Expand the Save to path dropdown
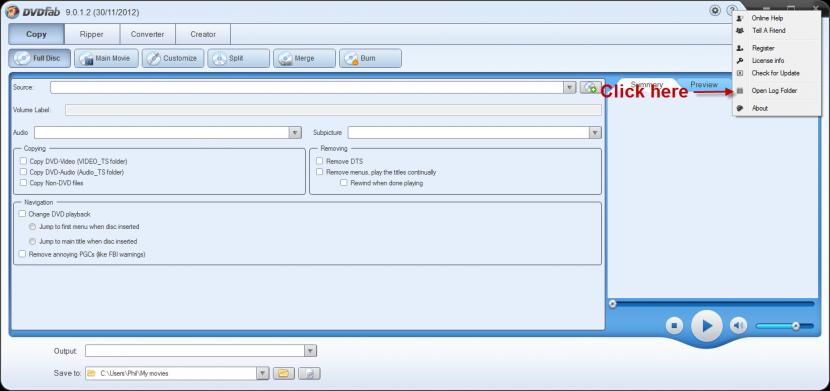This screenshot has height=391, width=830. pos(263,373)
